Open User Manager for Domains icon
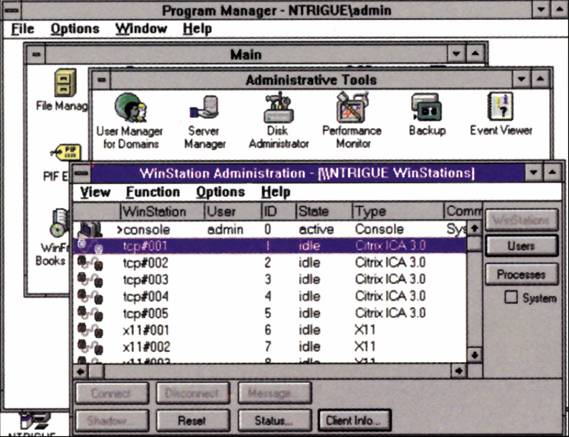 pos(130,108)
